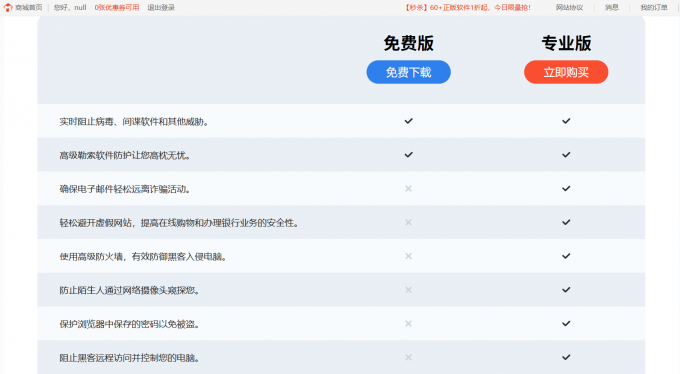Click free-version X mark for 确保电子邮件 row
680x374 pixels.
(409, 189)
